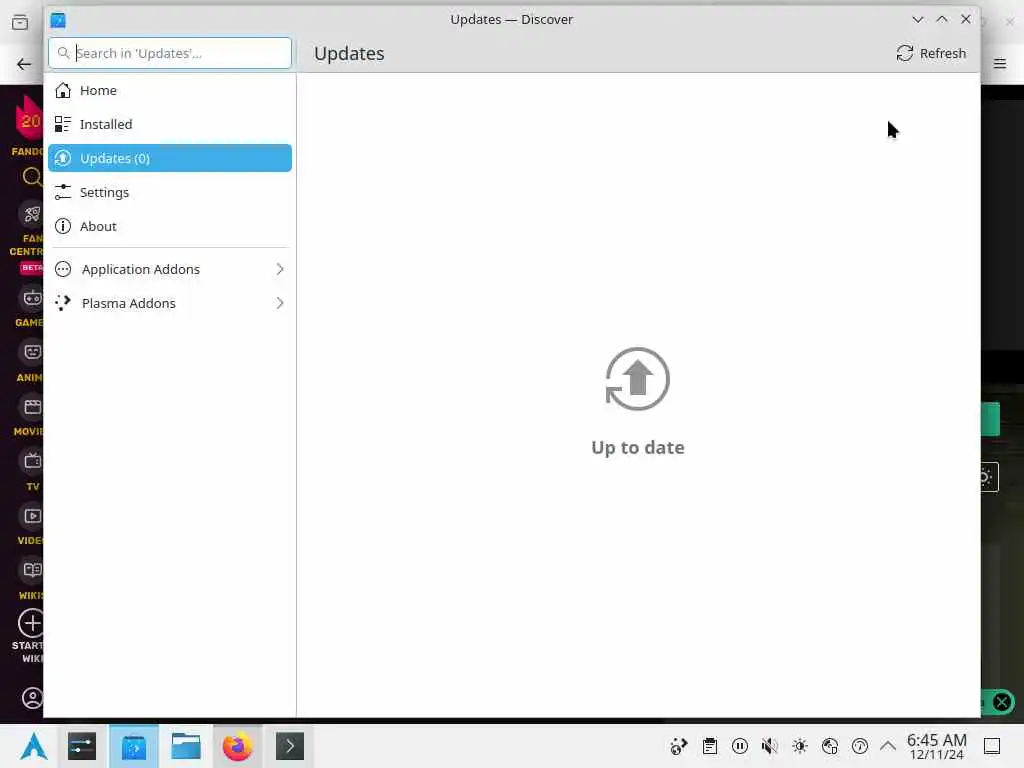This screenshot has width=1024, height=768.
Task: Click the Up to date status text
Action: click(x=637, y=447)
